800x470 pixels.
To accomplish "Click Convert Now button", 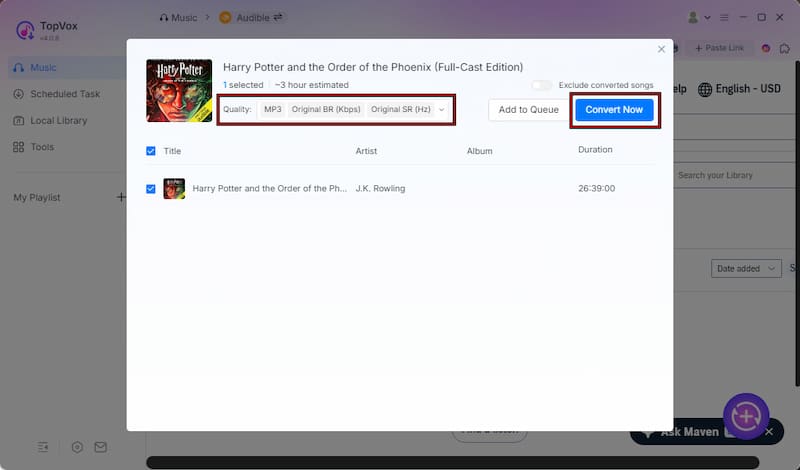I will (x=614, y=110).
